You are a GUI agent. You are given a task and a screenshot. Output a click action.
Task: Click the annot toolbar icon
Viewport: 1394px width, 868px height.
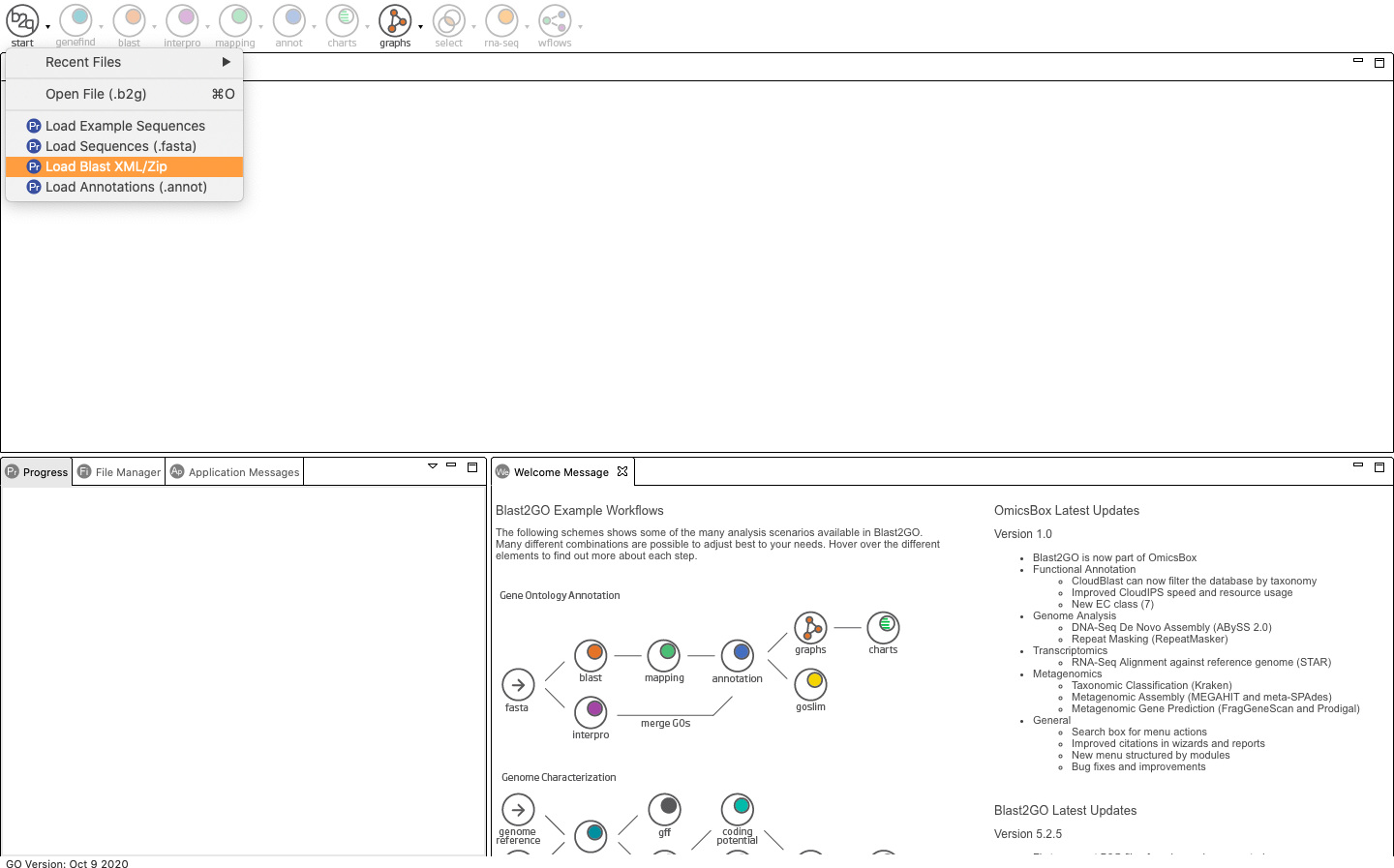pyautogui.click(x=288, y=20)
